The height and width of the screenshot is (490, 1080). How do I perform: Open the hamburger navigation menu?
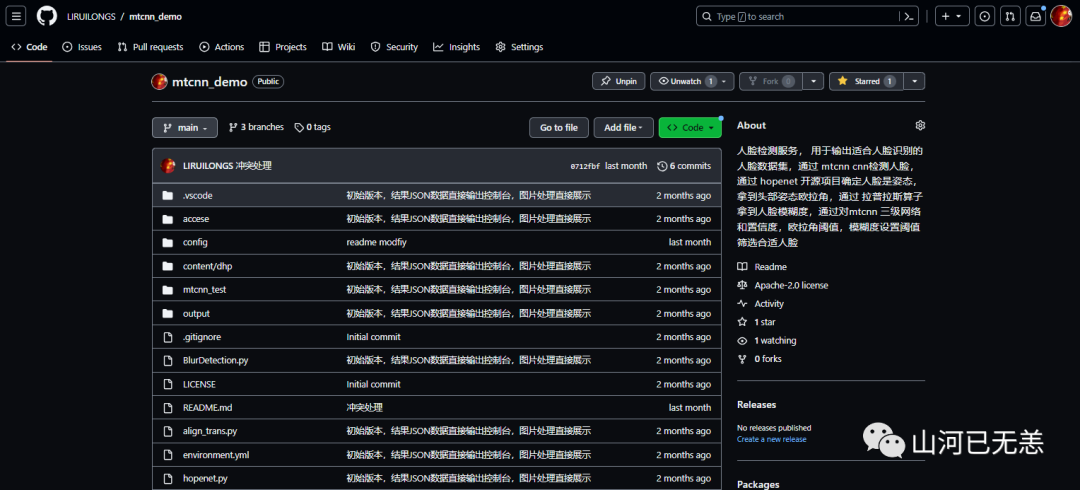pyautogui.click(x=17, y=17)
